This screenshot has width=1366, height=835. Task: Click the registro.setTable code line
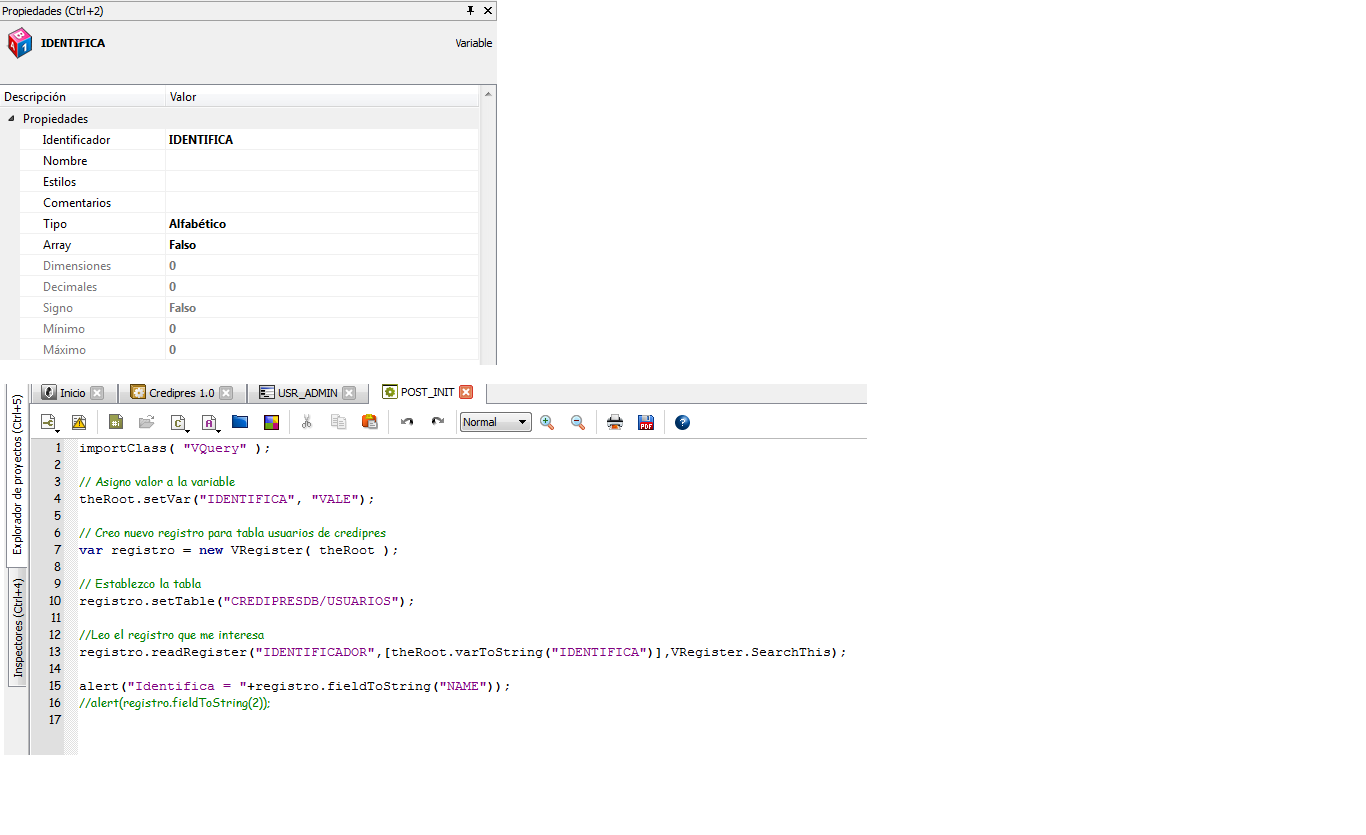(247, 601)
